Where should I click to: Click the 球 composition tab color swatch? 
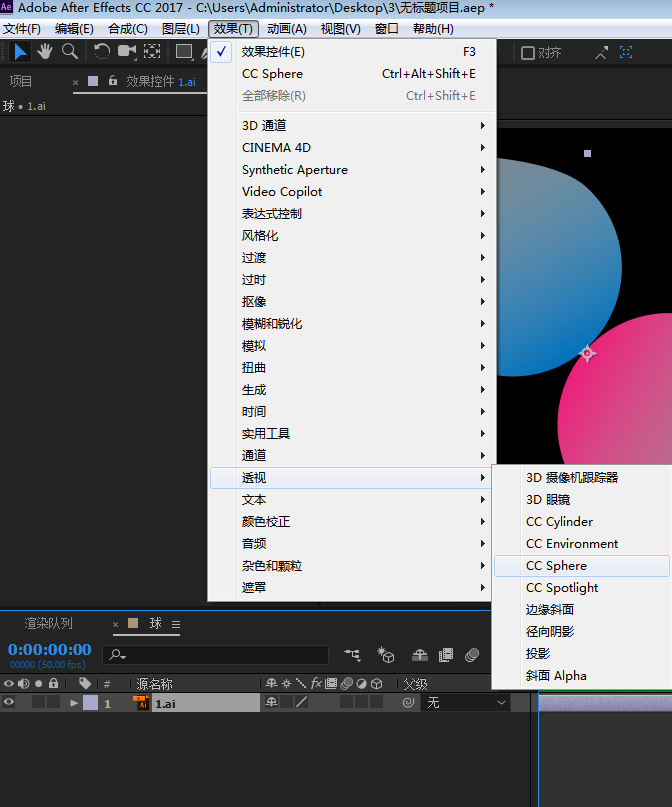pyautogui.click(x=133, y=623)
